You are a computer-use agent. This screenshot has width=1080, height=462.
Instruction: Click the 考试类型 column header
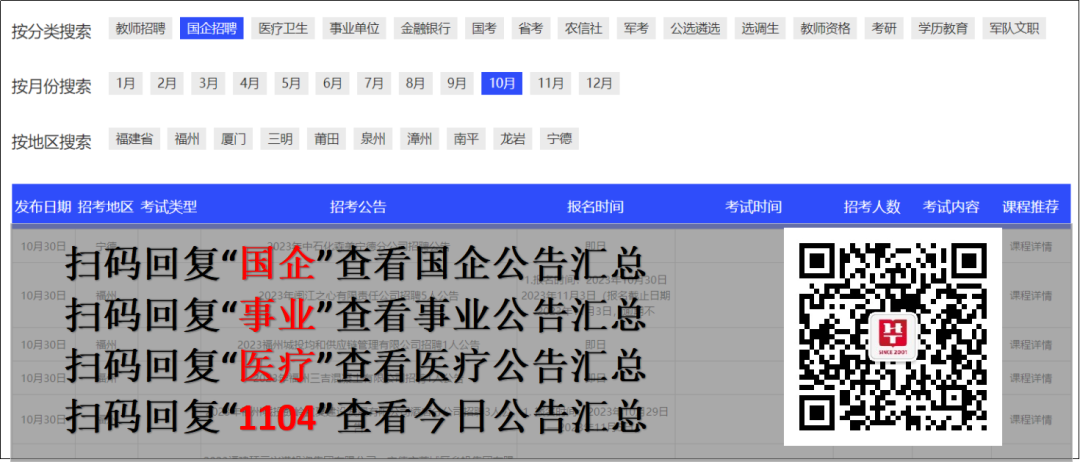169,207
